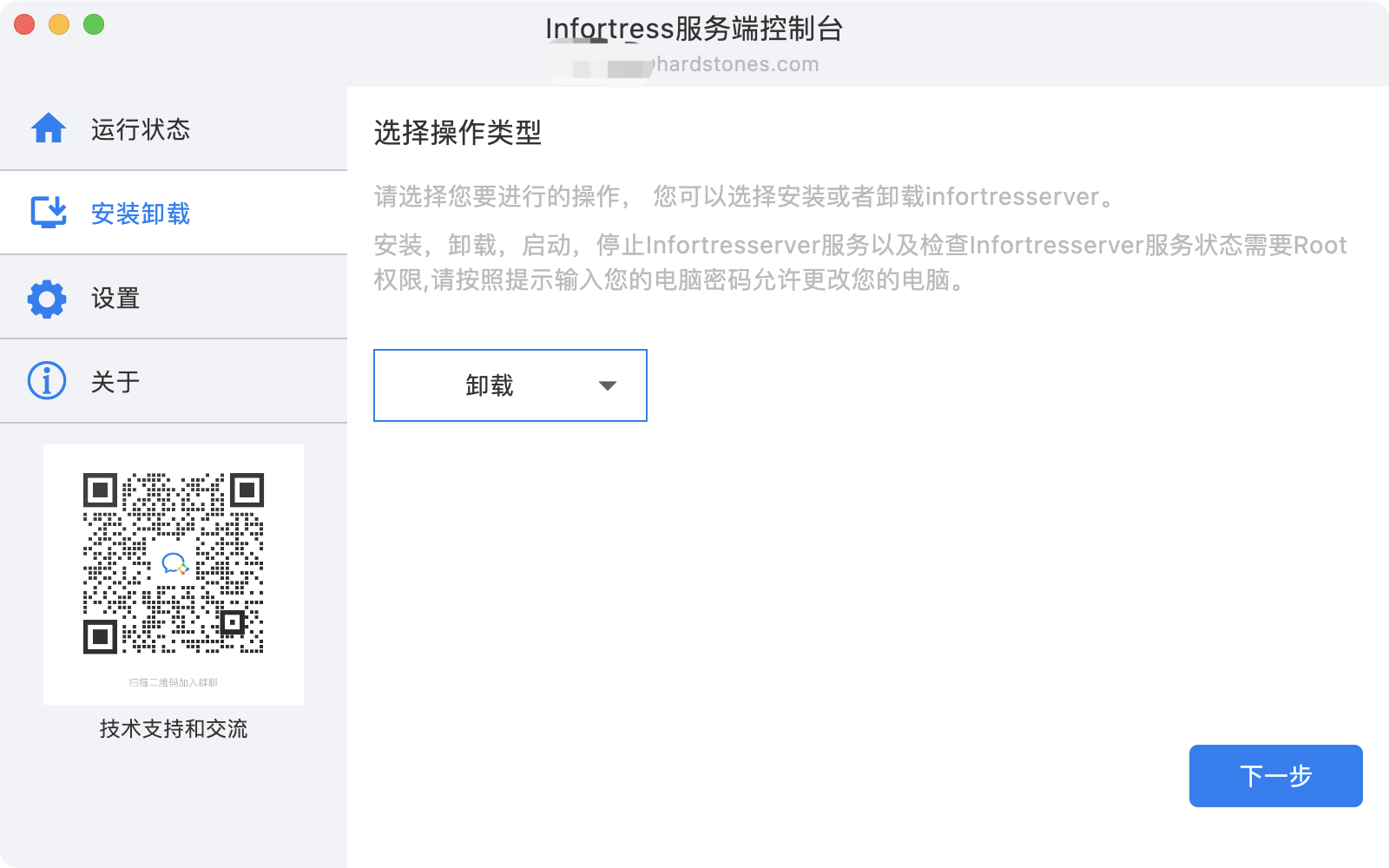Click the paragraph about Root 权限
Image resolution: width=1389 pixels, height=868 pixels.
point(860,262)
